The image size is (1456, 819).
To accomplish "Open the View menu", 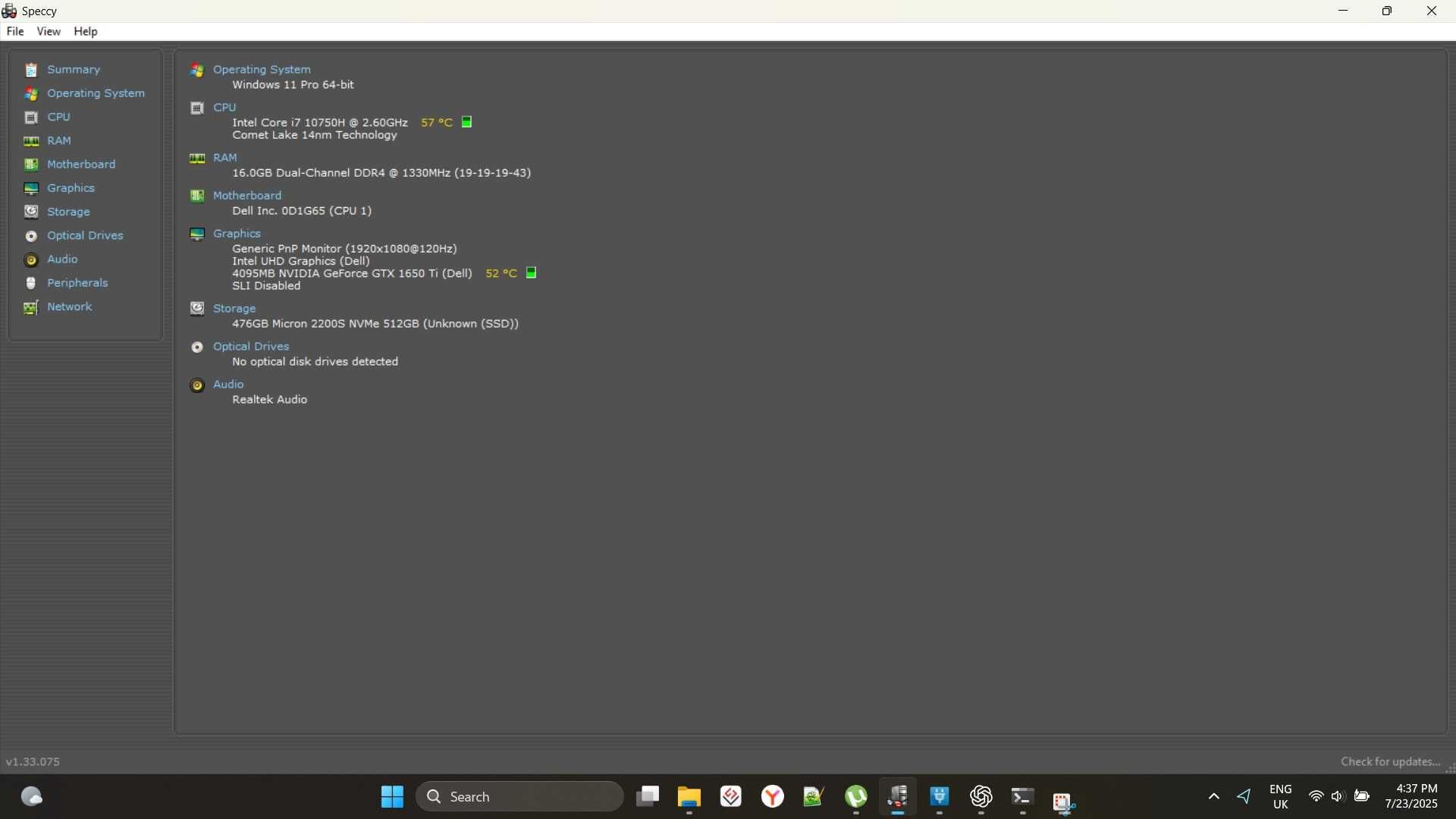I will (49, 31).
